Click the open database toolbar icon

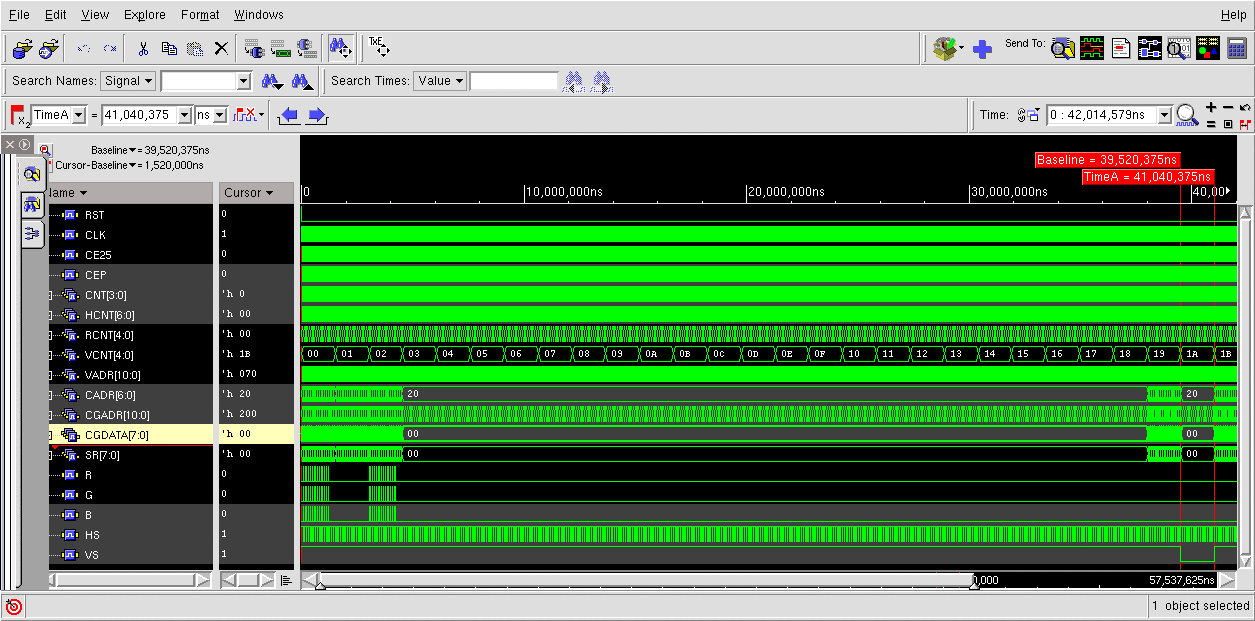(22, 48)
